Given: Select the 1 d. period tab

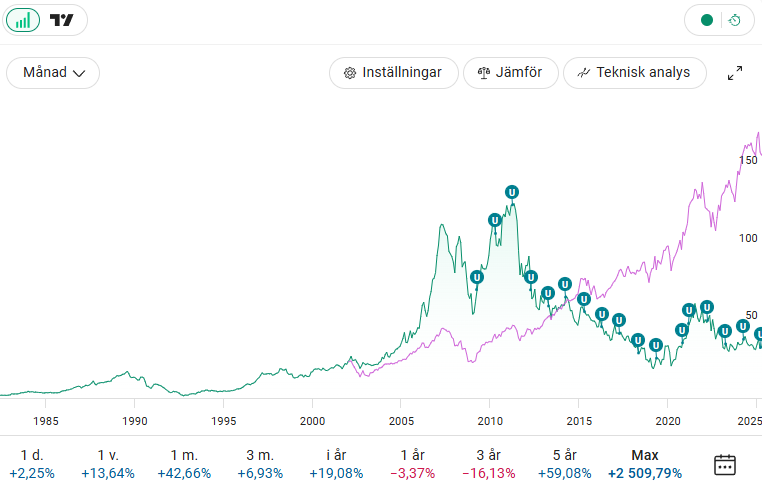Looking at the screenshot, I should pos(32,464).
